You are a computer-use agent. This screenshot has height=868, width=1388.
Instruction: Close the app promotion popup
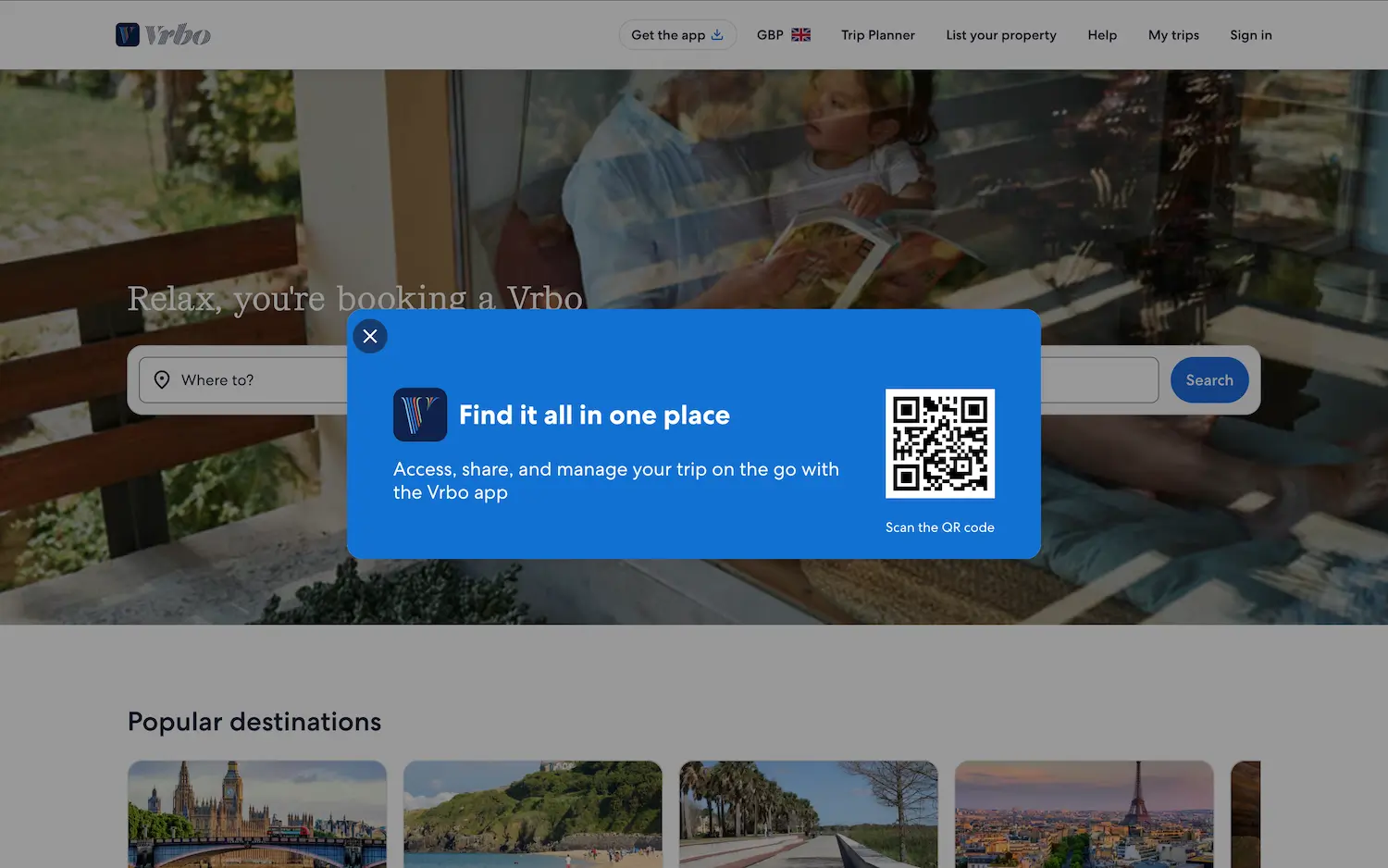coord(370,336)
